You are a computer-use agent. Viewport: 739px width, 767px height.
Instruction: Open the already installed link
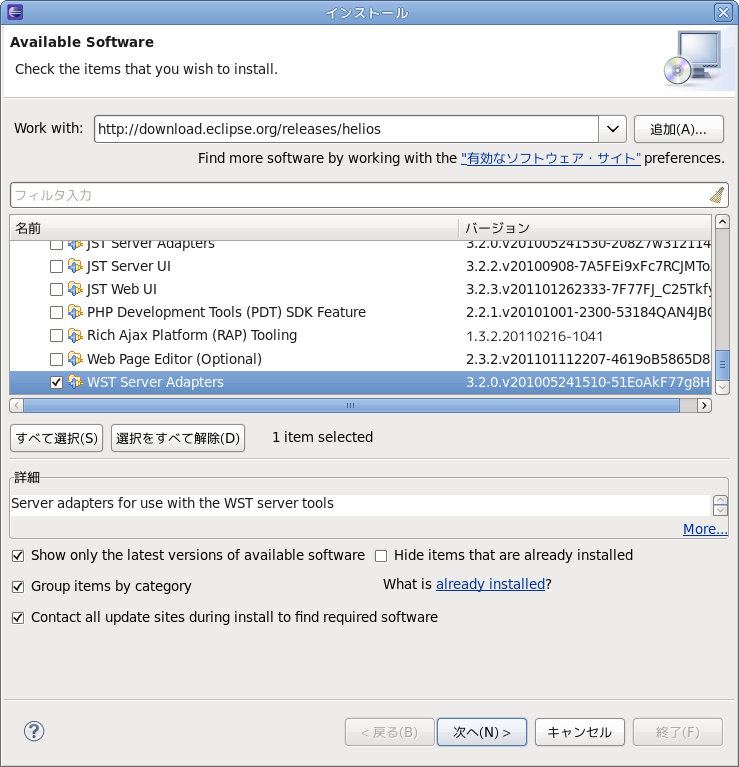point(490,584)
